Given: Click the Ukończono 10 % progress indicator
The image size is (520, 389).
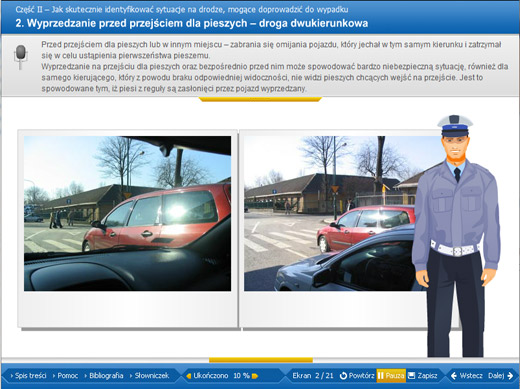Looking at the screenshot, I should click(x=222, y=376).
